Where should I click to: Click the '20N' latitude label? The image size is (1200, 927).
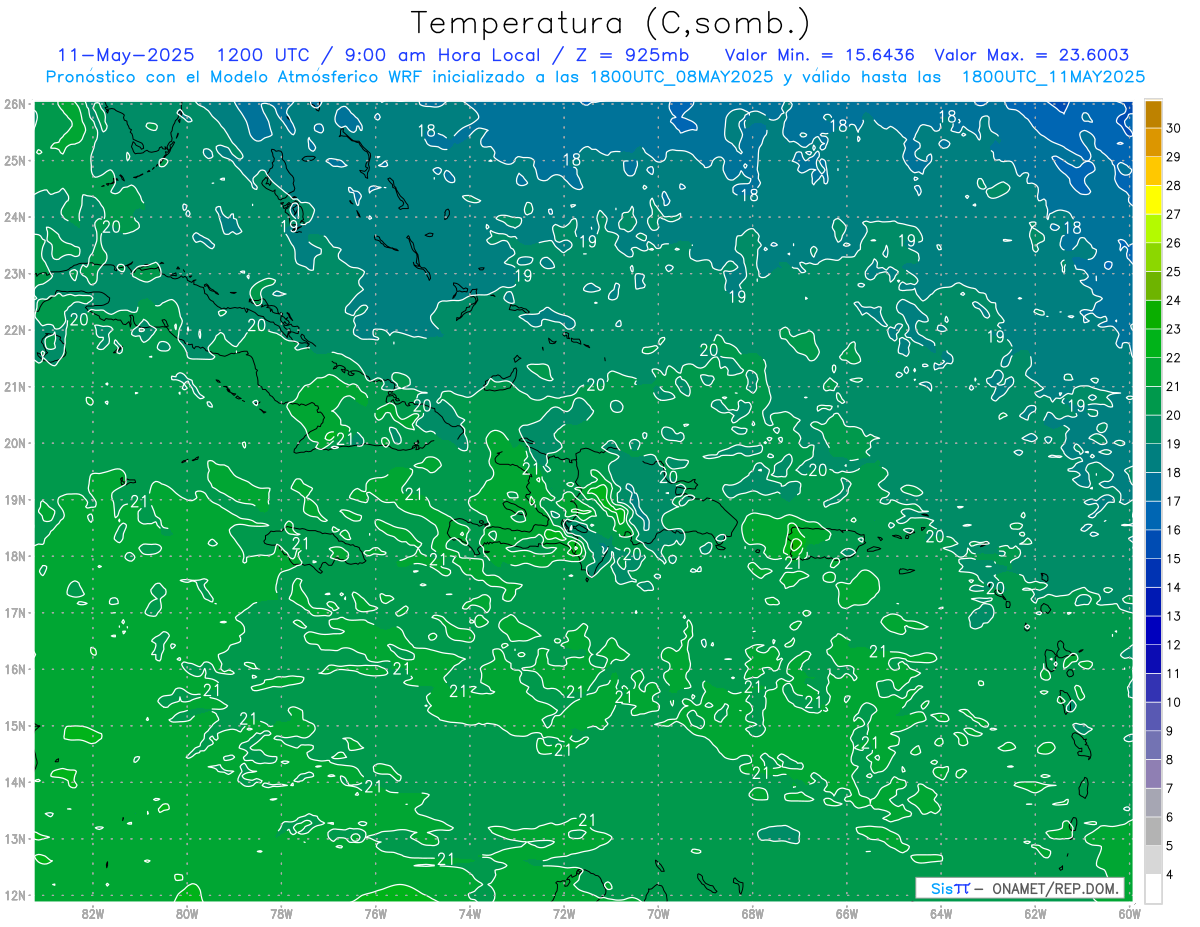click(15, 443)
